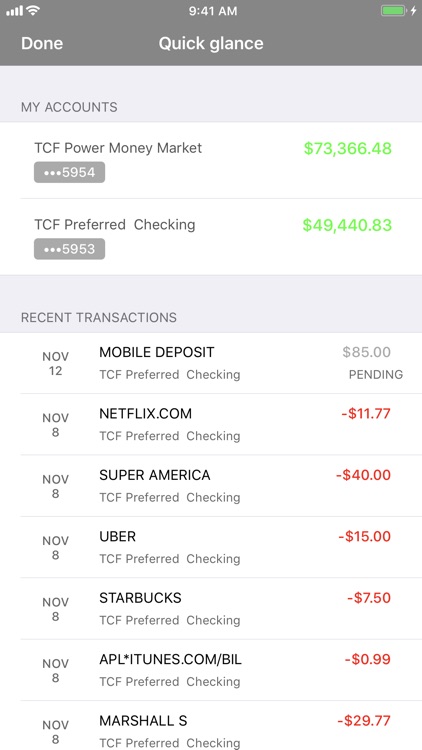Open the TCF Power Money Market account

(211, 160)
